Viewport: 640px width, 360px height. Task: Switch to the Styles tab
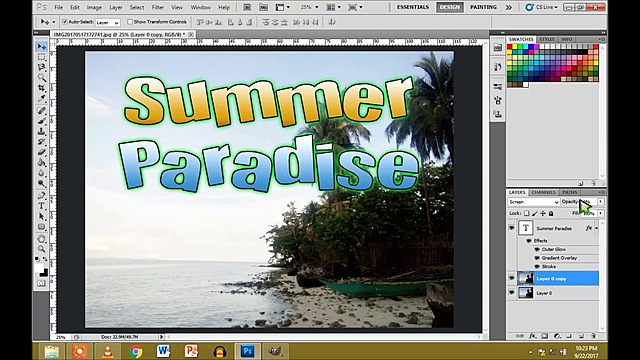point(547,39)
